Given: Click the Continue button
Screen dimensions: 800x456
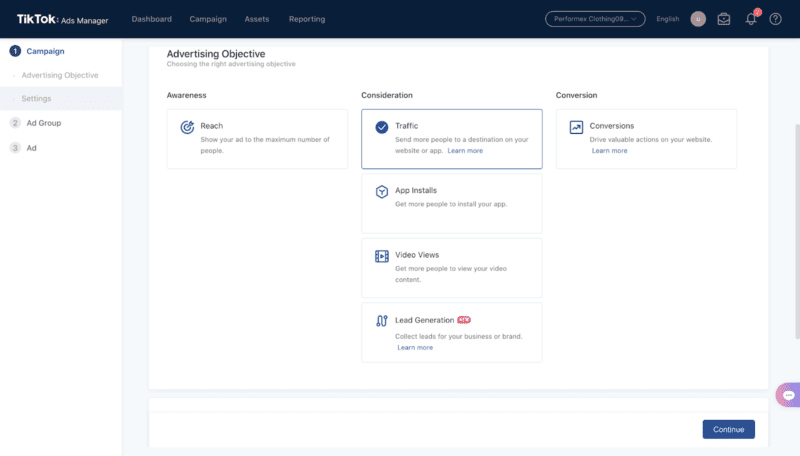Looking at the screenshot, I should pos(728,429).
